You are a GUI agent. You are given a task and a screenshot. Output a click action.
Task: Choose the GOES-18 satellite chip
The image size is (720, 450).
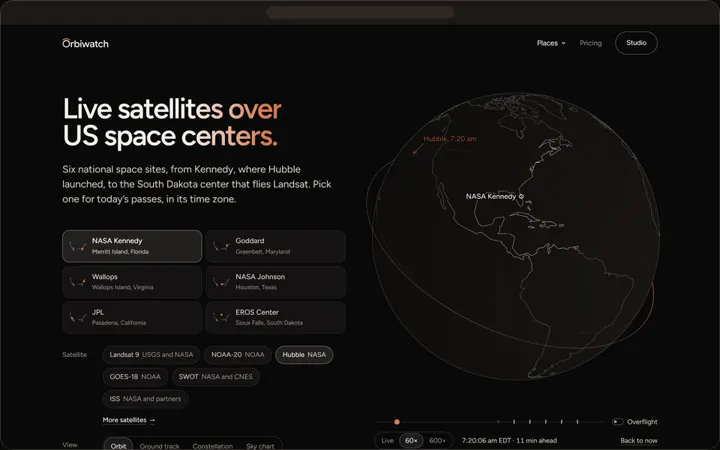[x=135, y=377]
